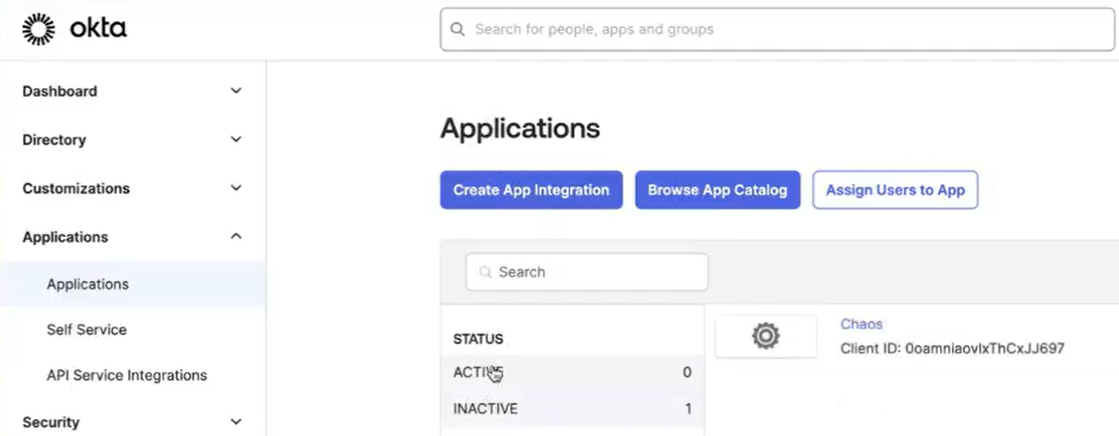
Task: Click the STATUS filter heading
Action: 478,339
